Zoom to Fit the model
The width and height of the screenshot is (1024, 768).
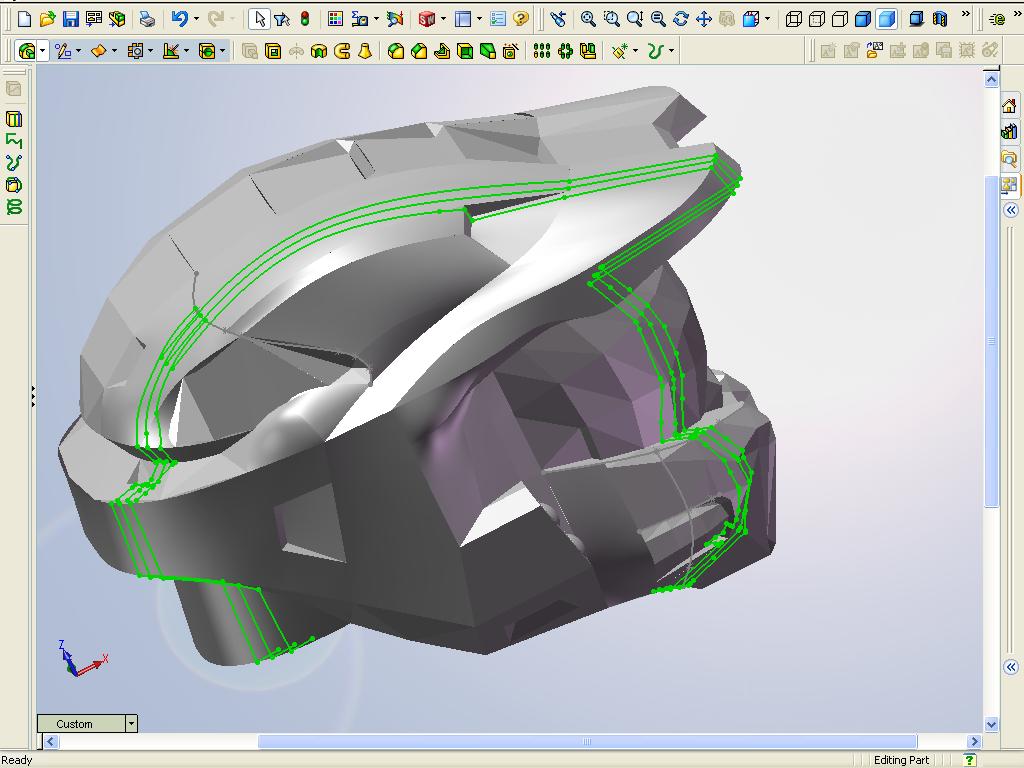588,19
